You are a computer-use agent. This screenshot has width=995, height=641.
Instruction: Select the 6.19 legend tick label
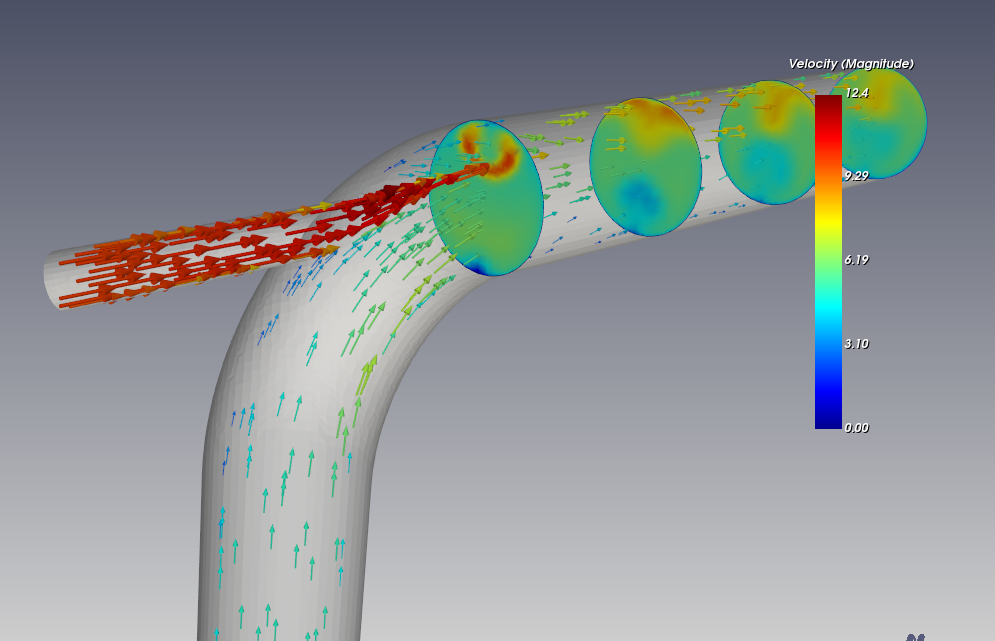coord(857,260)
